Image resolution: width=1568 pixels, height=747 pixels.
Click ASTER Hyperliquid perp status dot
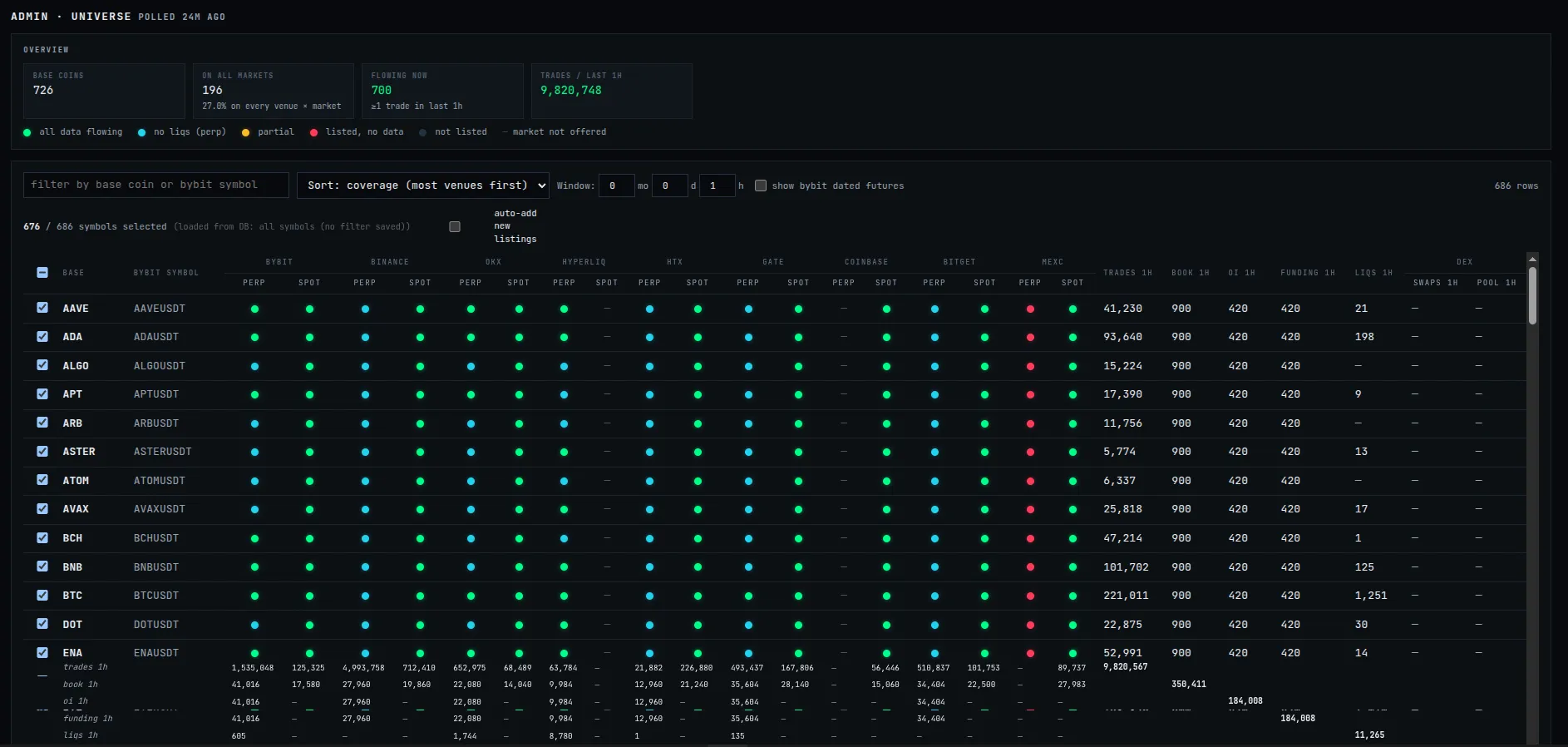pyautogui.click(x=564, y=453)
